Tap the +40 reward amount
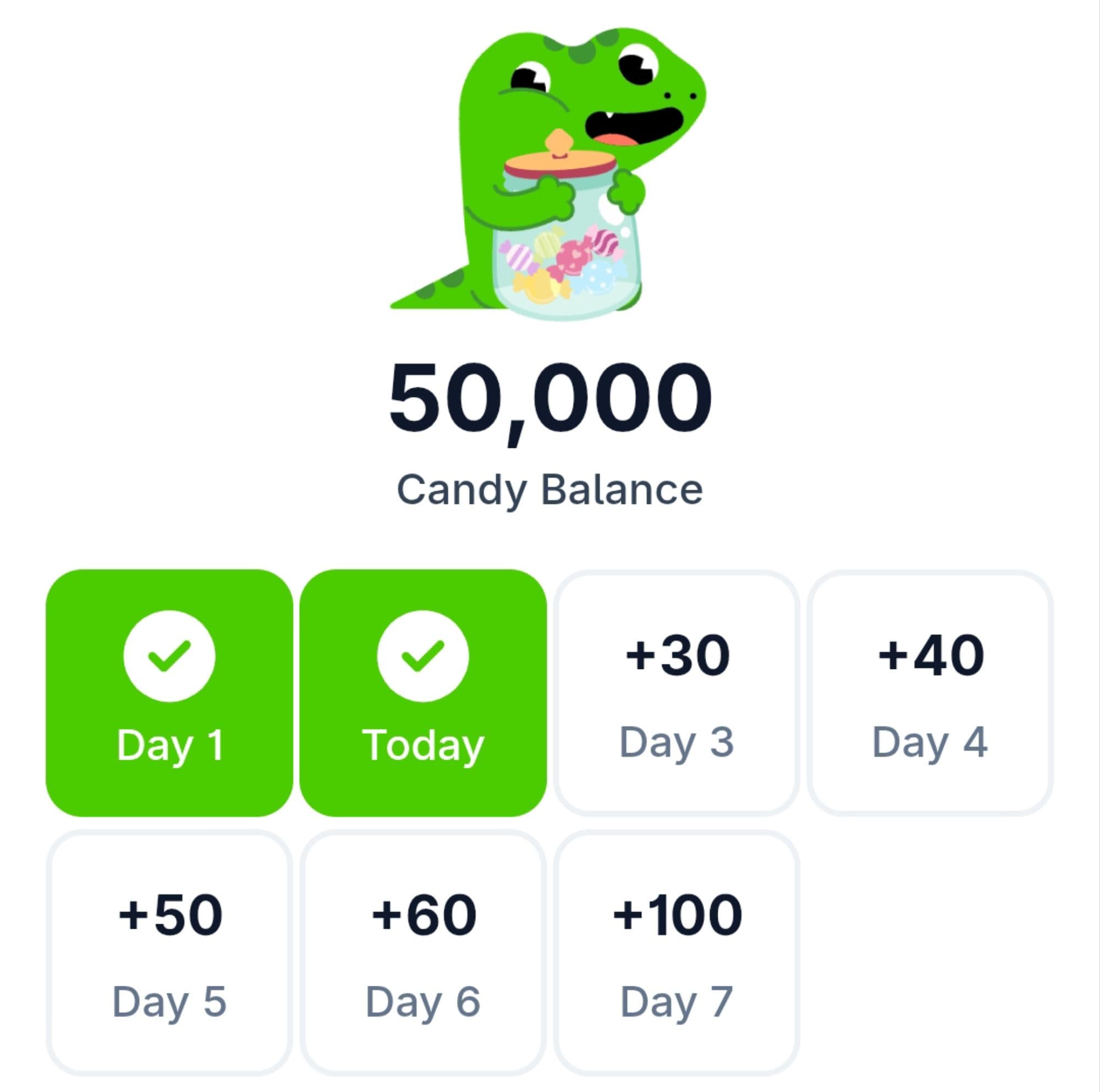 [x=931, y=656]
